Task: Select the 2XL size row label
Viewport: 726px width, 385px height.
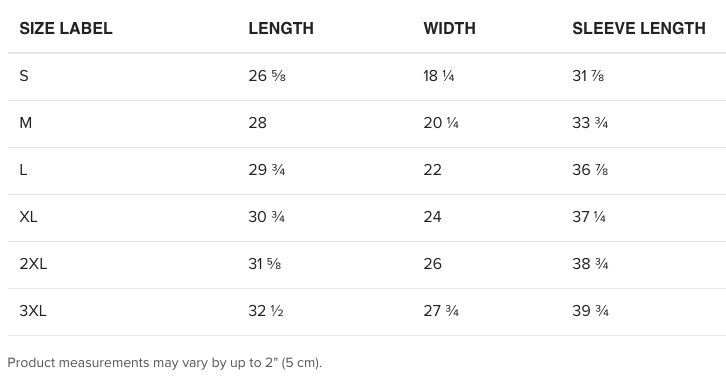Action: (x=33, y=264)
